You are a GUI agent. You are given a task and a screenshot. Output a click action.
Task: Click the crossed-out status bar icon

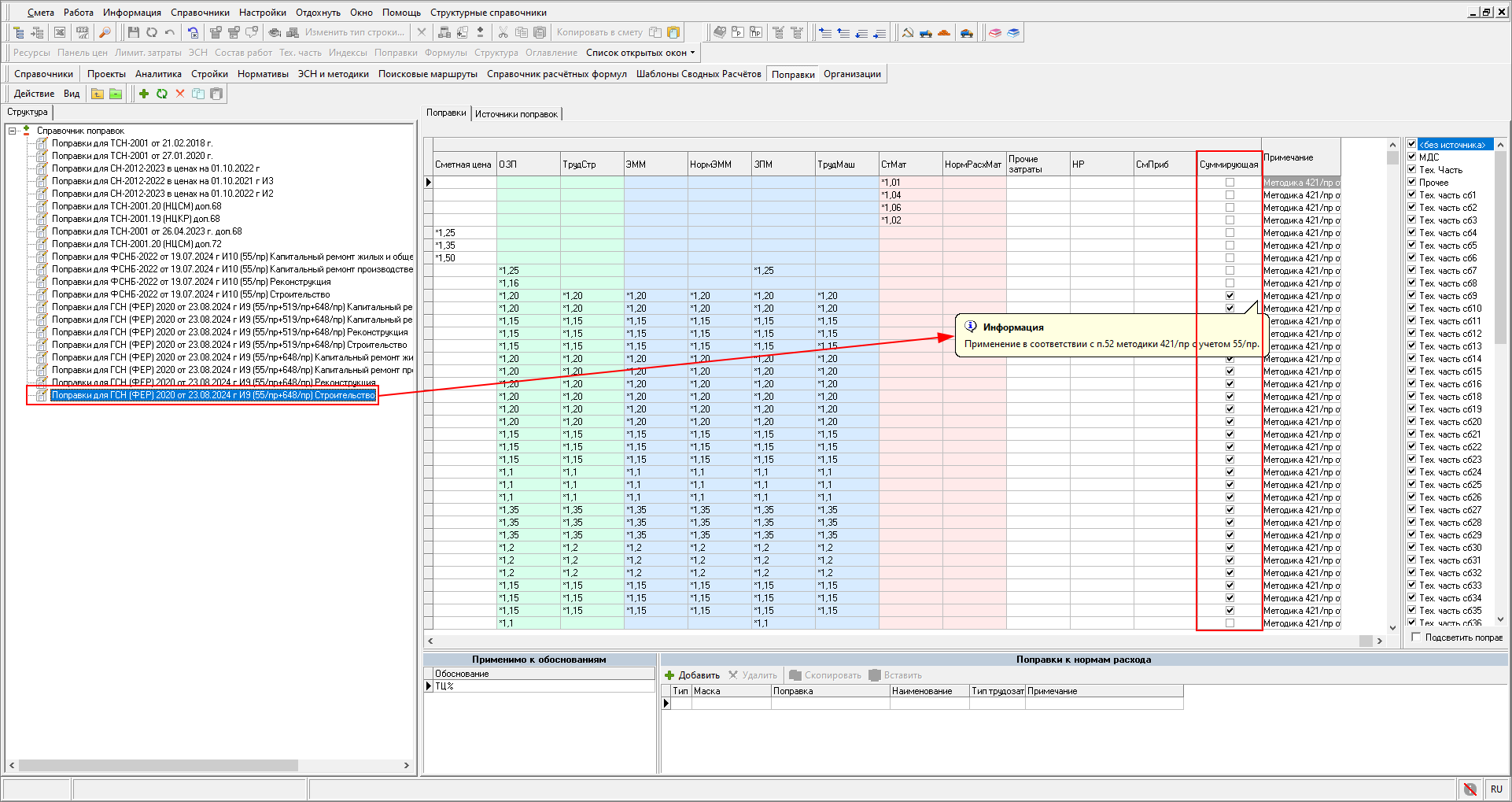pyautogui.click(x=1470, y=789)
